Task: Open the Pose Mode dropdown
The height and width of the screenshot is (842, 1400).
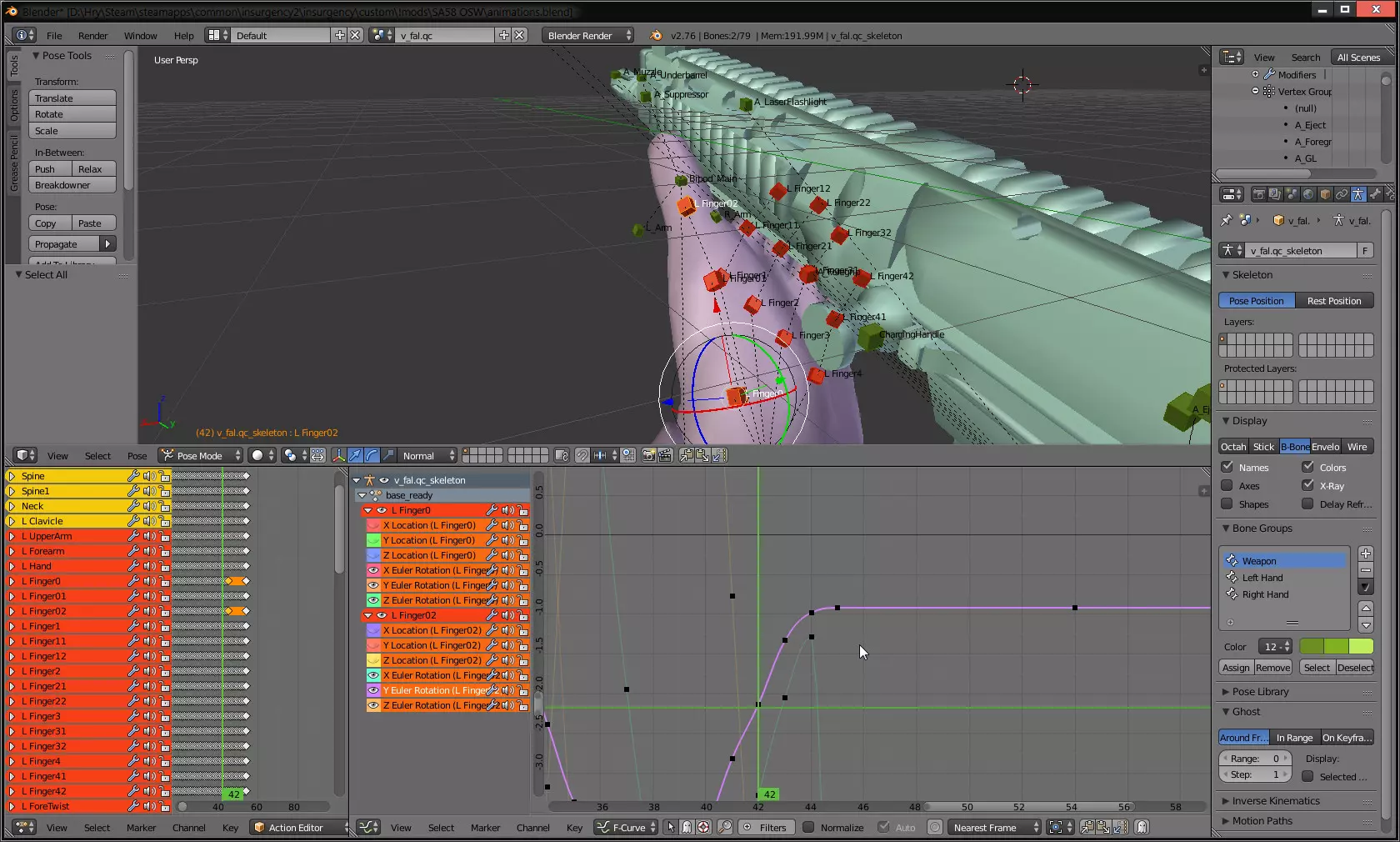Action: (202, 455)
